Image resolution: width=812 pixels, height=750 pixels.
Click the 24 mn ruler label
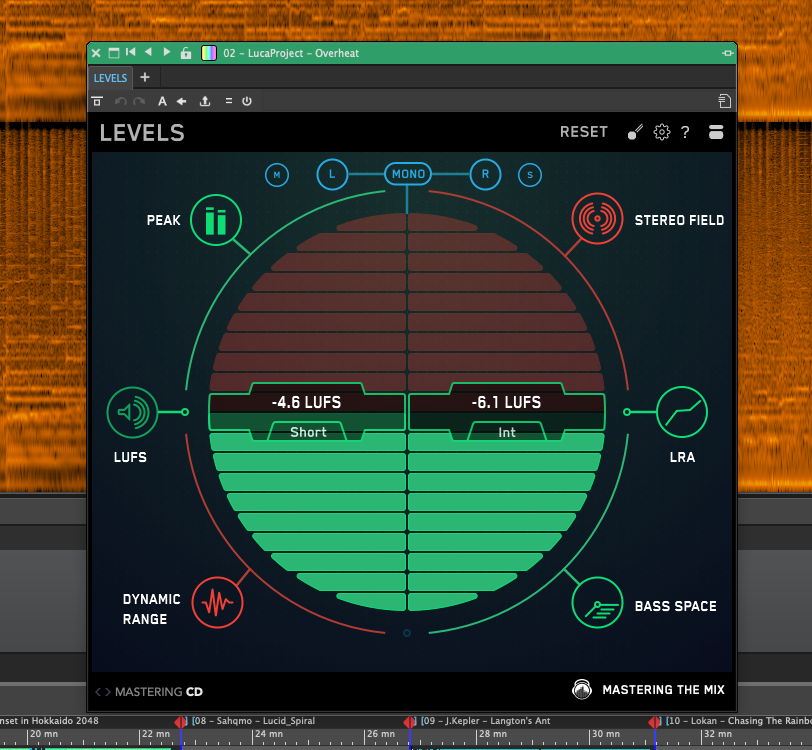pyautogui.click(x=271, y=734)
